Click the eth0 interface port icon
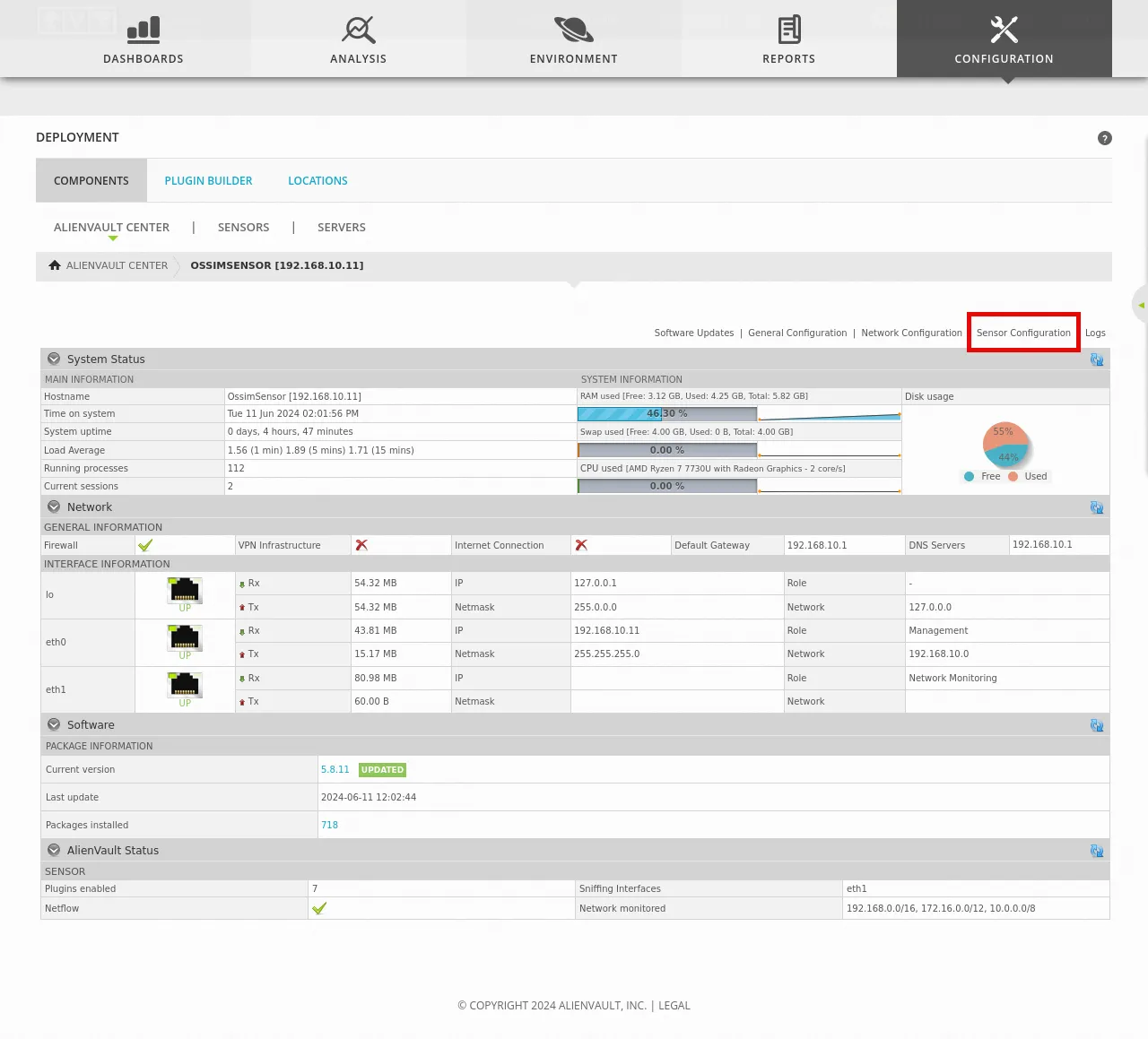Viewport: 1148px width, 1039px height. (185, 637)
